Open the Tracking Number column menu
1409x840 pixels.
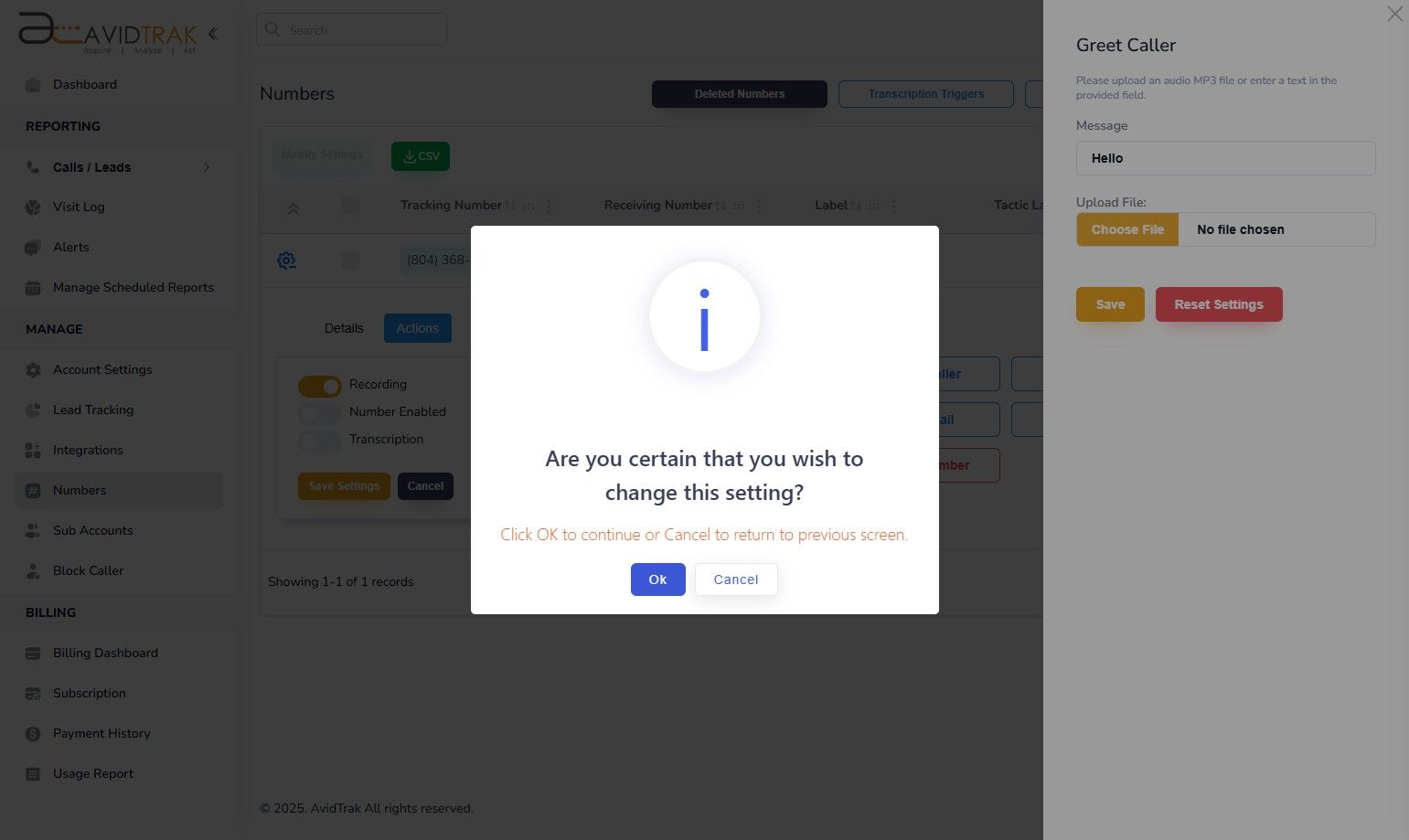pyautogui.click(x=549, y=207)
